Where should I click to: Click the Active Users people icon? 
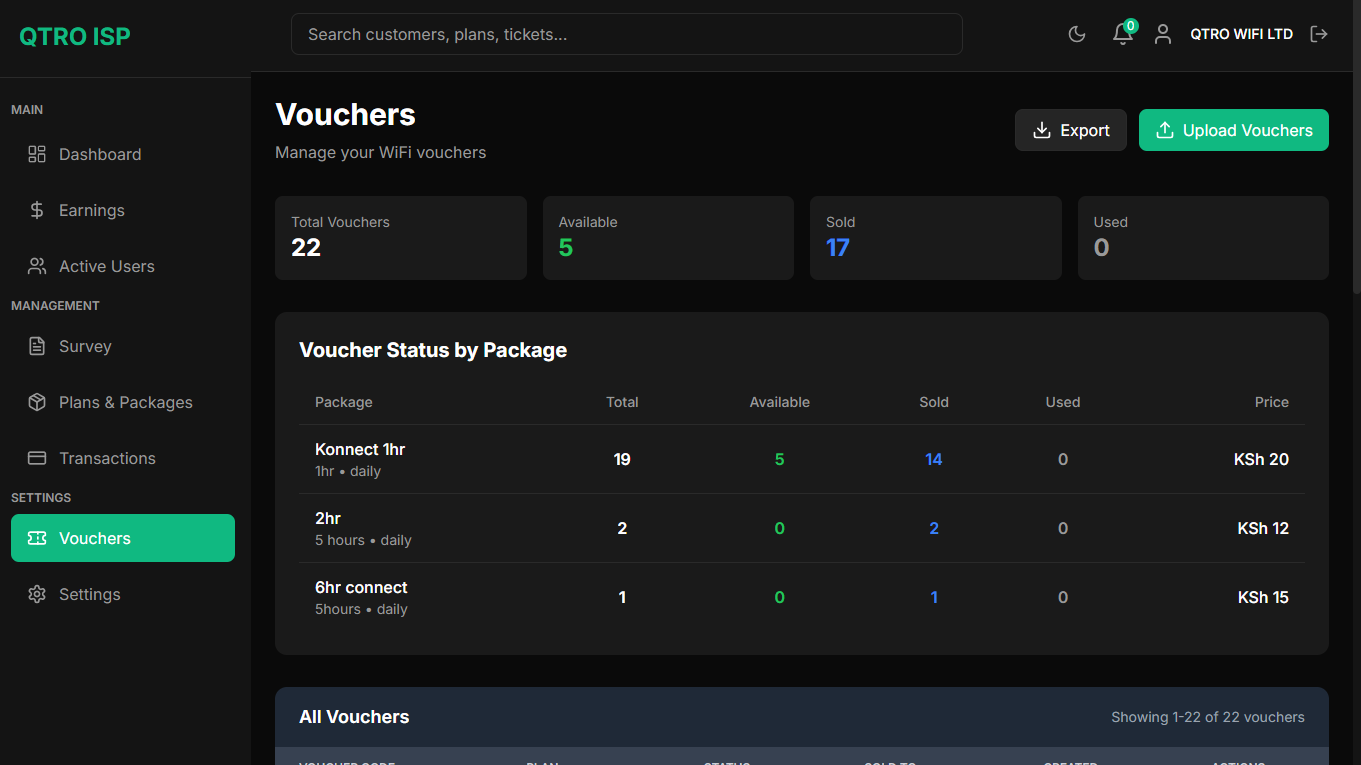pos(37,266)
